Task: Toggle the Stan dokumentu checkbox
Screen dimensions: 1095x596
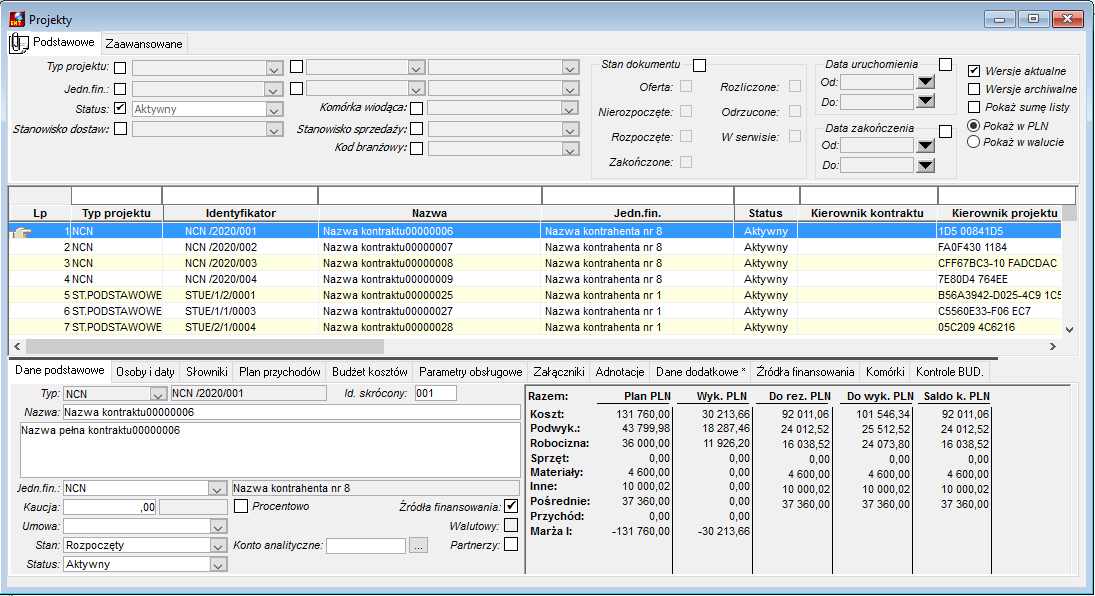Action: click(x=699, y=65)
